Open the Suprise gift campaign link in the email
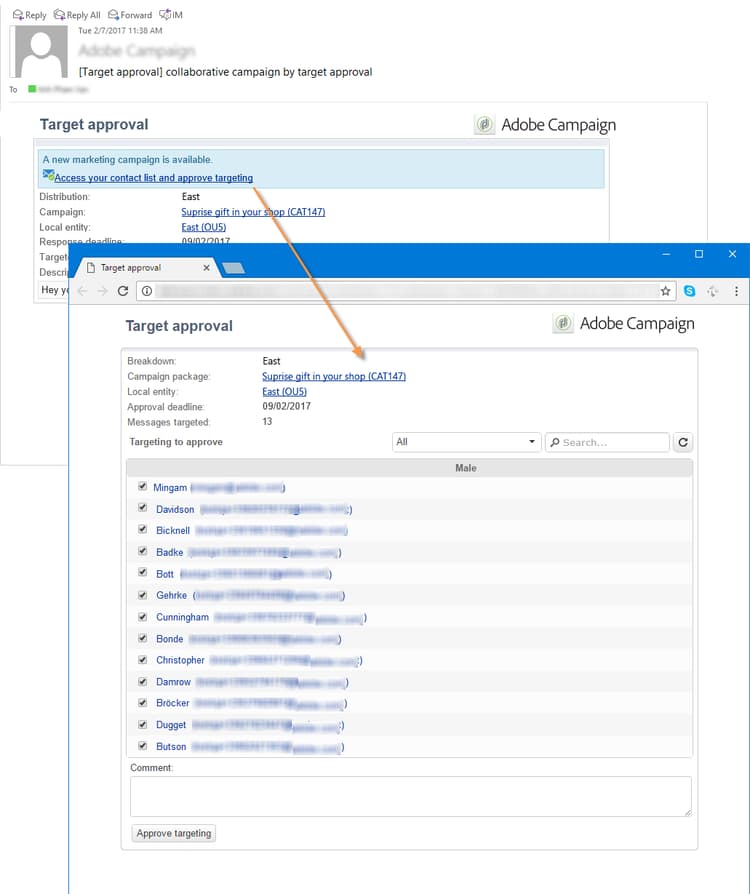 click(253, 212)
